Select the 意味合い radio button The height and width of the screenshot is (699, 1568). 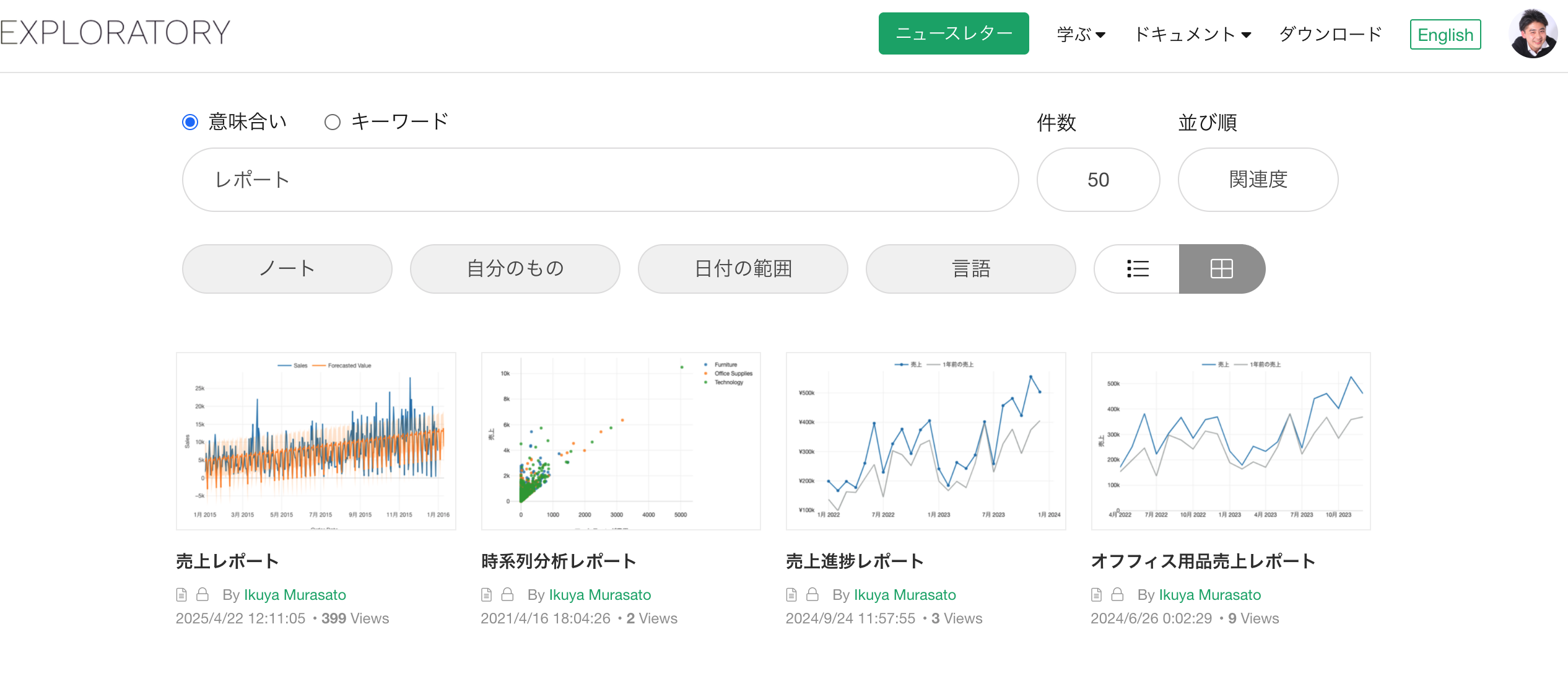coord(190,122)
